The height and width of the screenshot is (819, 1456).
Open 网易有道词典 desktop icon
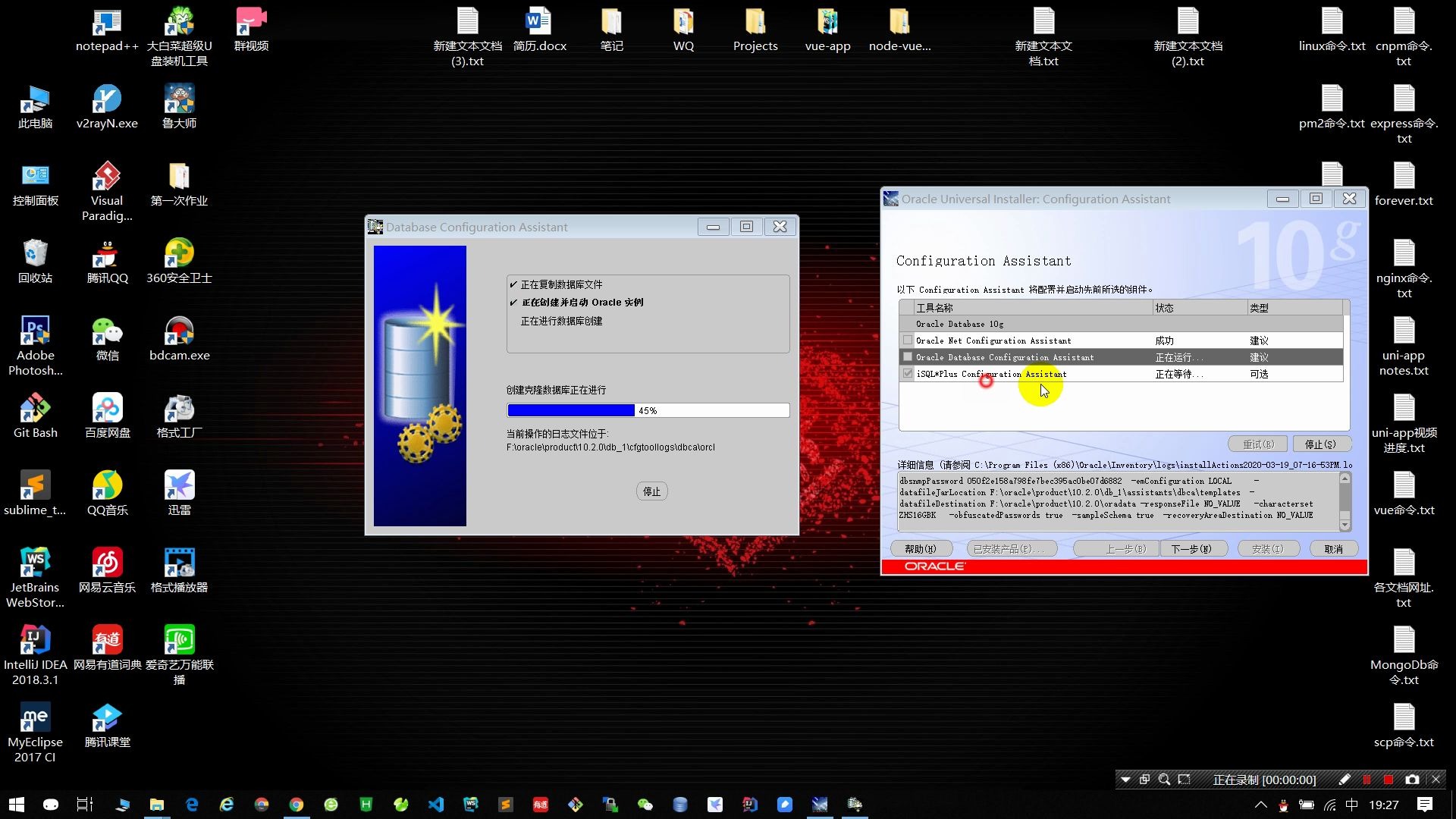click(107, 648)
